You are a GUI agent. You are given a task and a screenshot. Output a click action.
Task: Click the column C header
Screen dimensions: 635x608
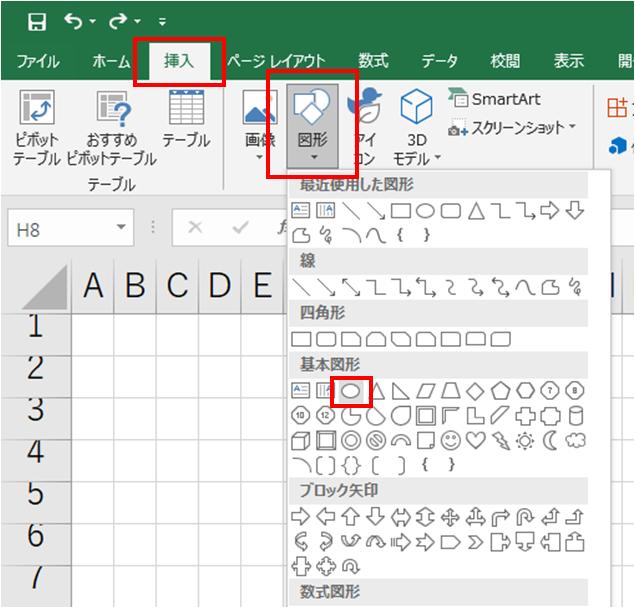(x=178, y=286)
